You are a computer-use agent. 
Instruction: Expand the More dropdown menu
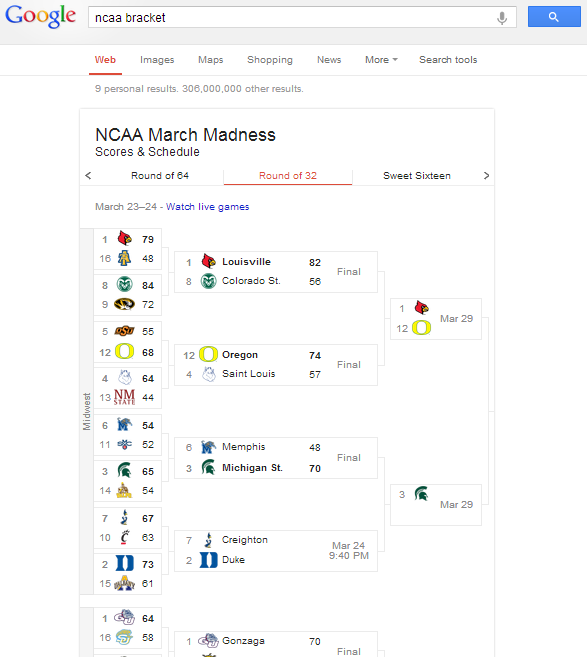coord(381,60)
